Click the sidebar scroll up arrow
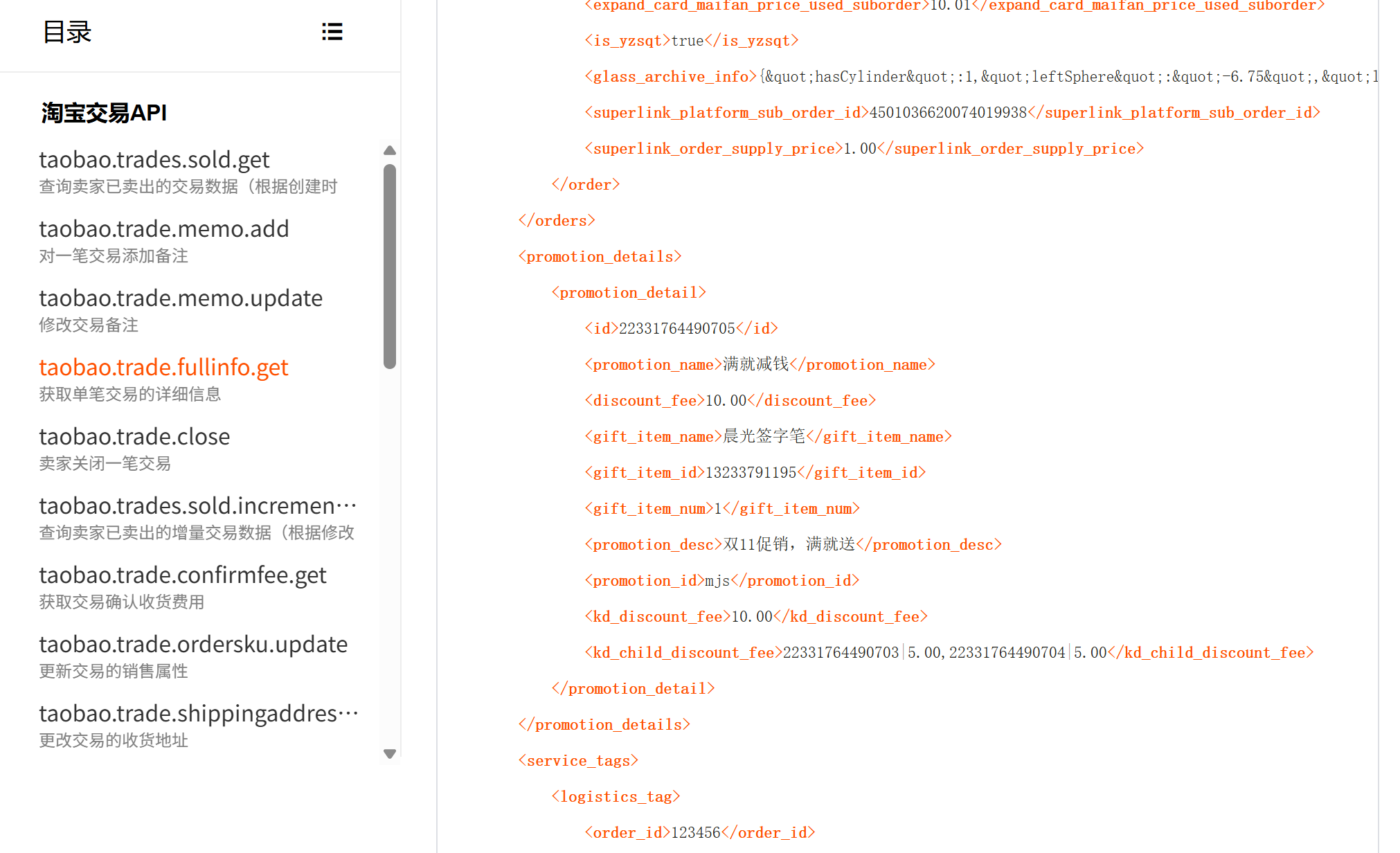 pos(390,150)
